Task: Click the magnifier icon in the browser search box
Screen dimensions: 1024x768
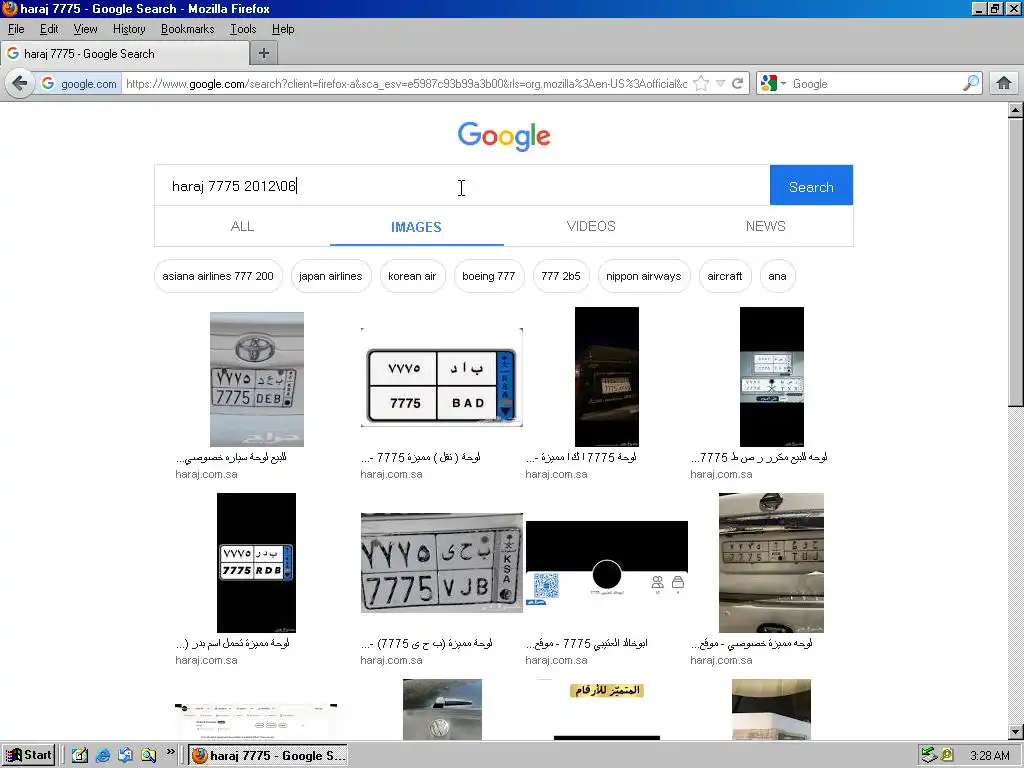Action: click(x=971, y=83)
